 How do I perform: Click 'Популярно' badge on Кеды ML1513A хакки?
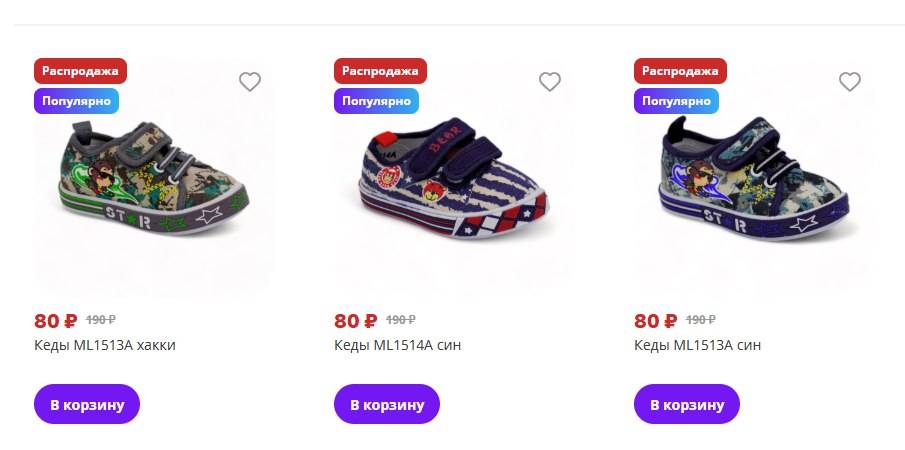(x=76, y=101)
